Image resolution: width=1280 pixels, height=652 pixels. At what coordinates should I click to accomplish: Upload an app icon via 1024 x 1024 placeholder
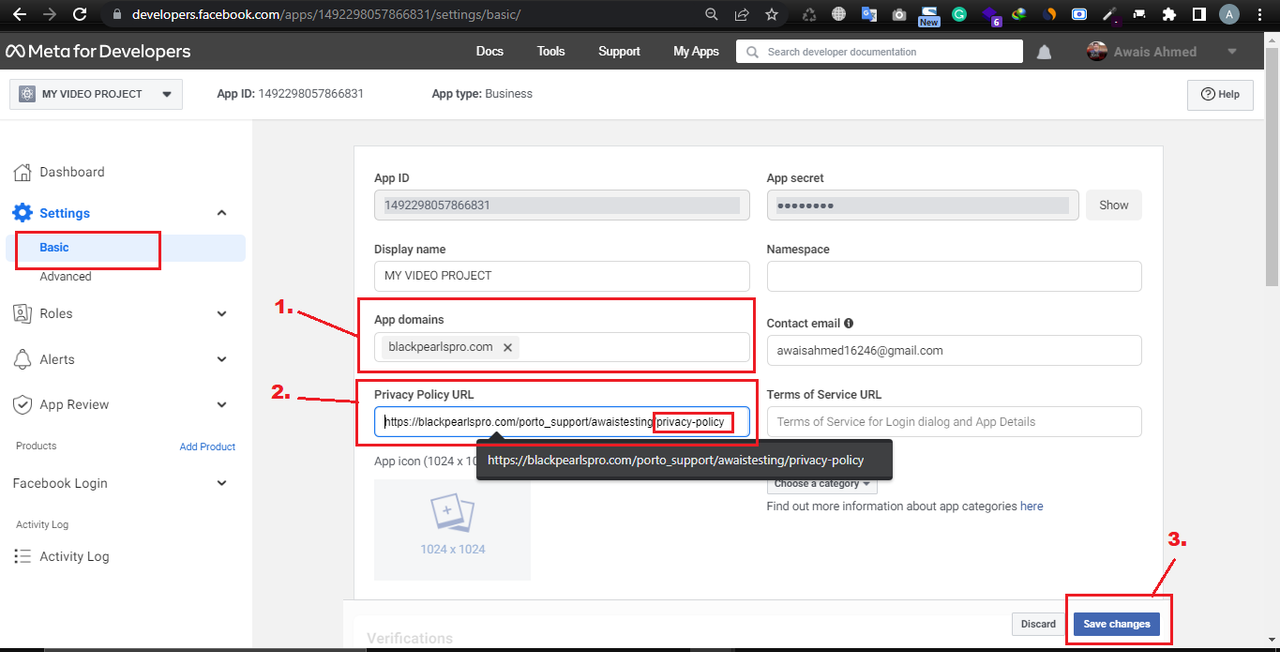coord(452,530)
